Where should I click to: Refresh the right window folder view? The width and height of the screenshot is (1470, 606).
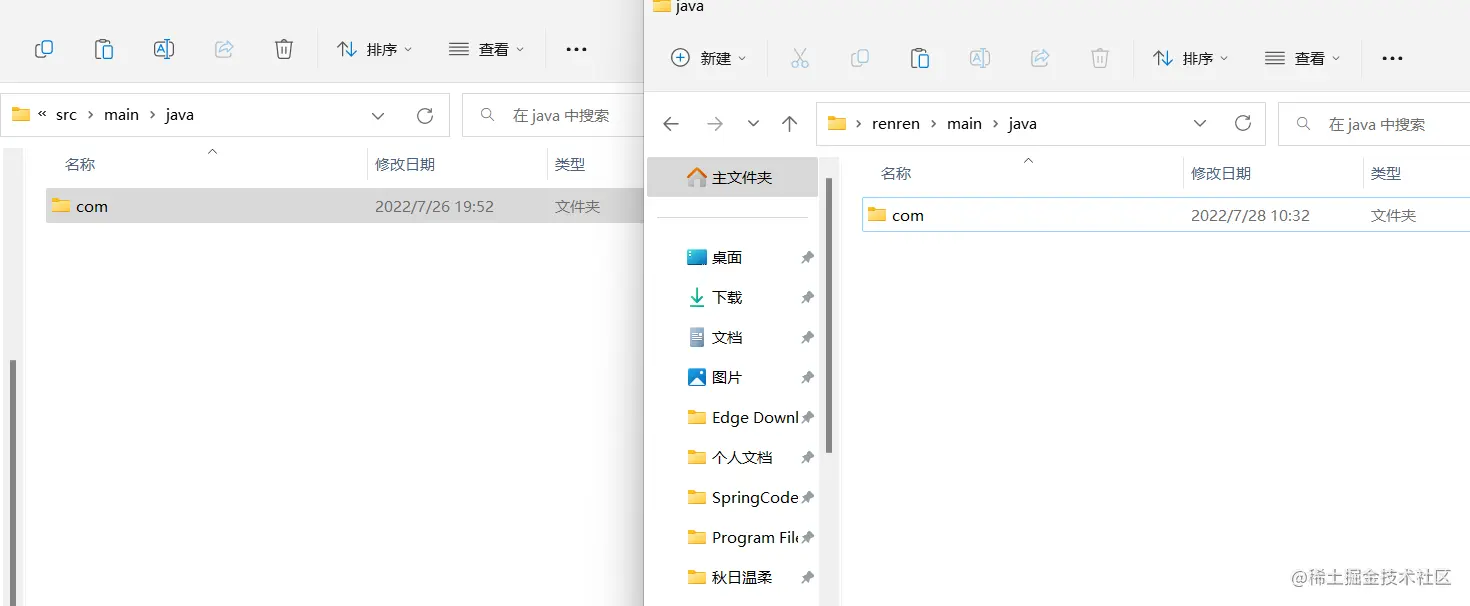(x=1243, y=124)
